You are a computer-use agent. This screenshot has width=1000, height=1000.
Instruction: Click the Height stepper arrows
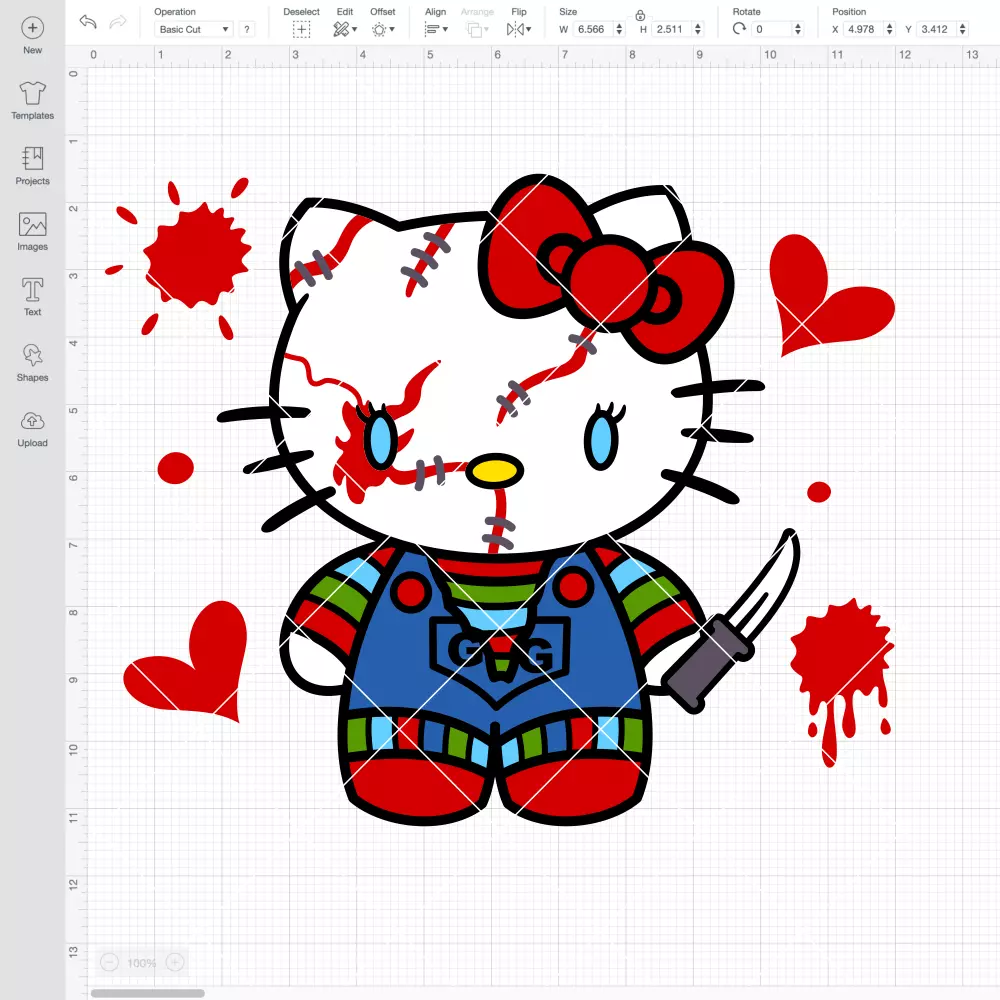tap(698, 29)
